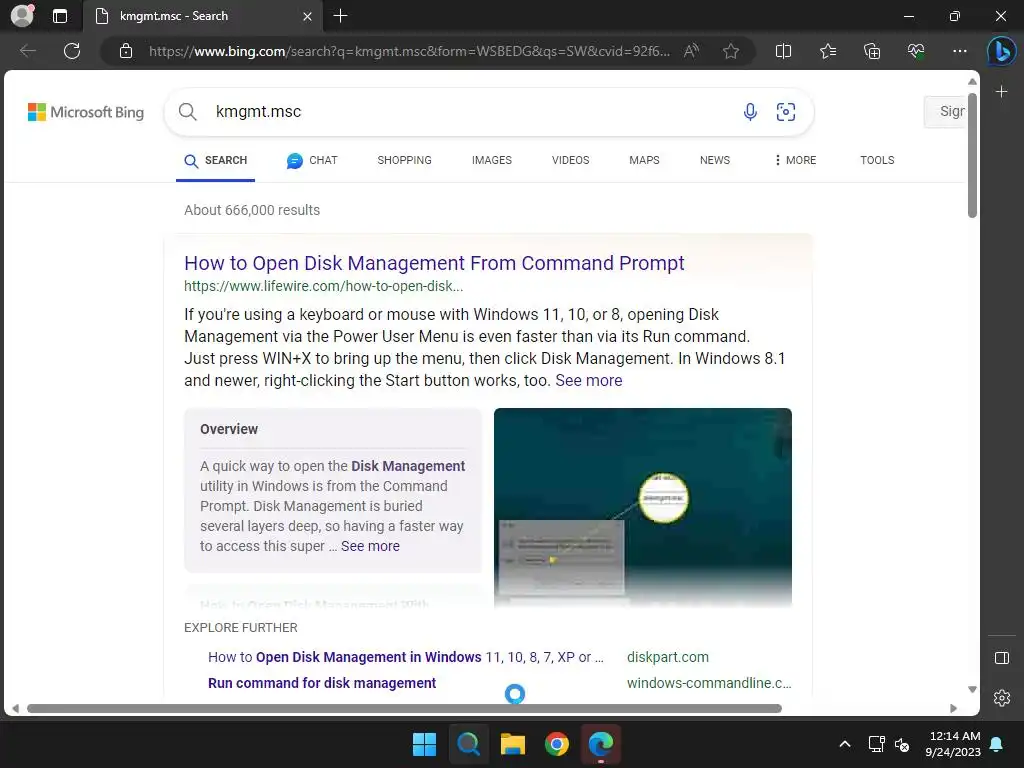Click the horizontal scrollbar thumb

404,709
